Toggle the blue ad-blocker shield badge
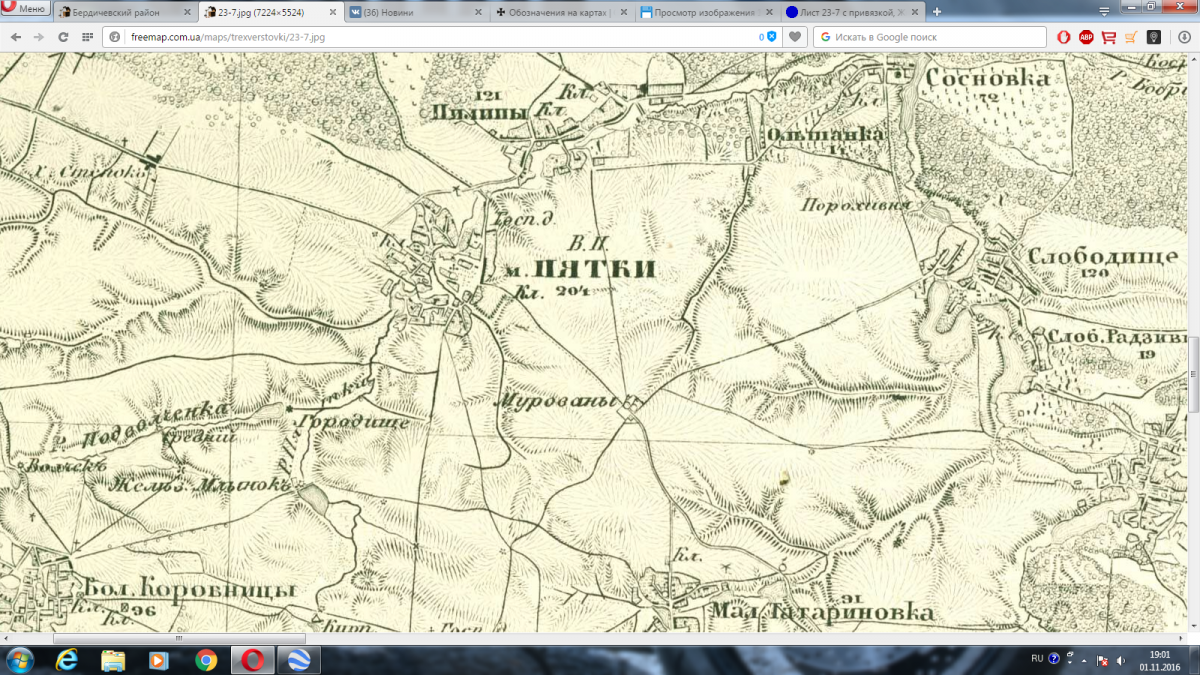 point(771,37)
